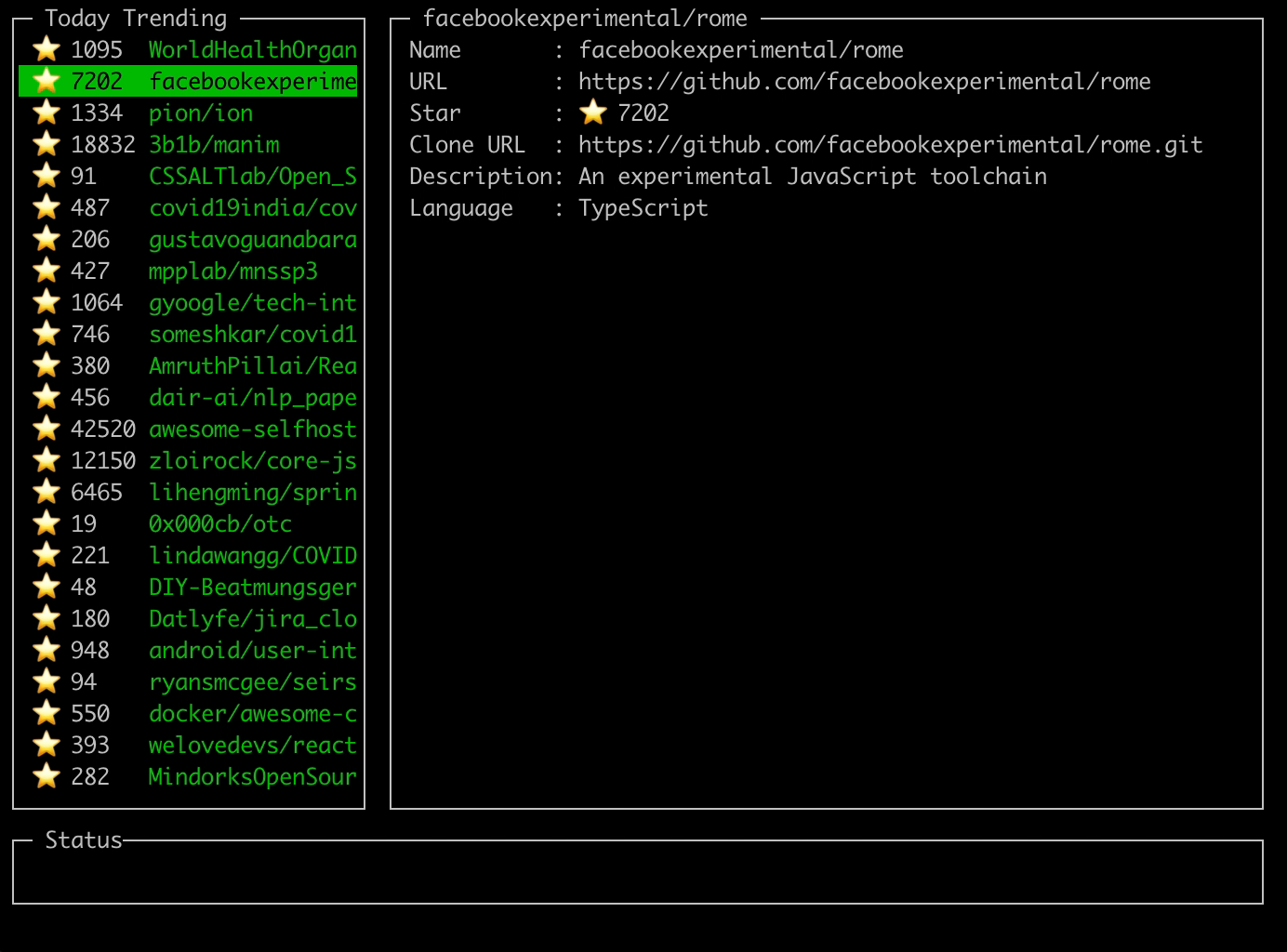Click the 7202 star count in details
The width and height of the screenshot is (1287, 952).
coord(643,113)
